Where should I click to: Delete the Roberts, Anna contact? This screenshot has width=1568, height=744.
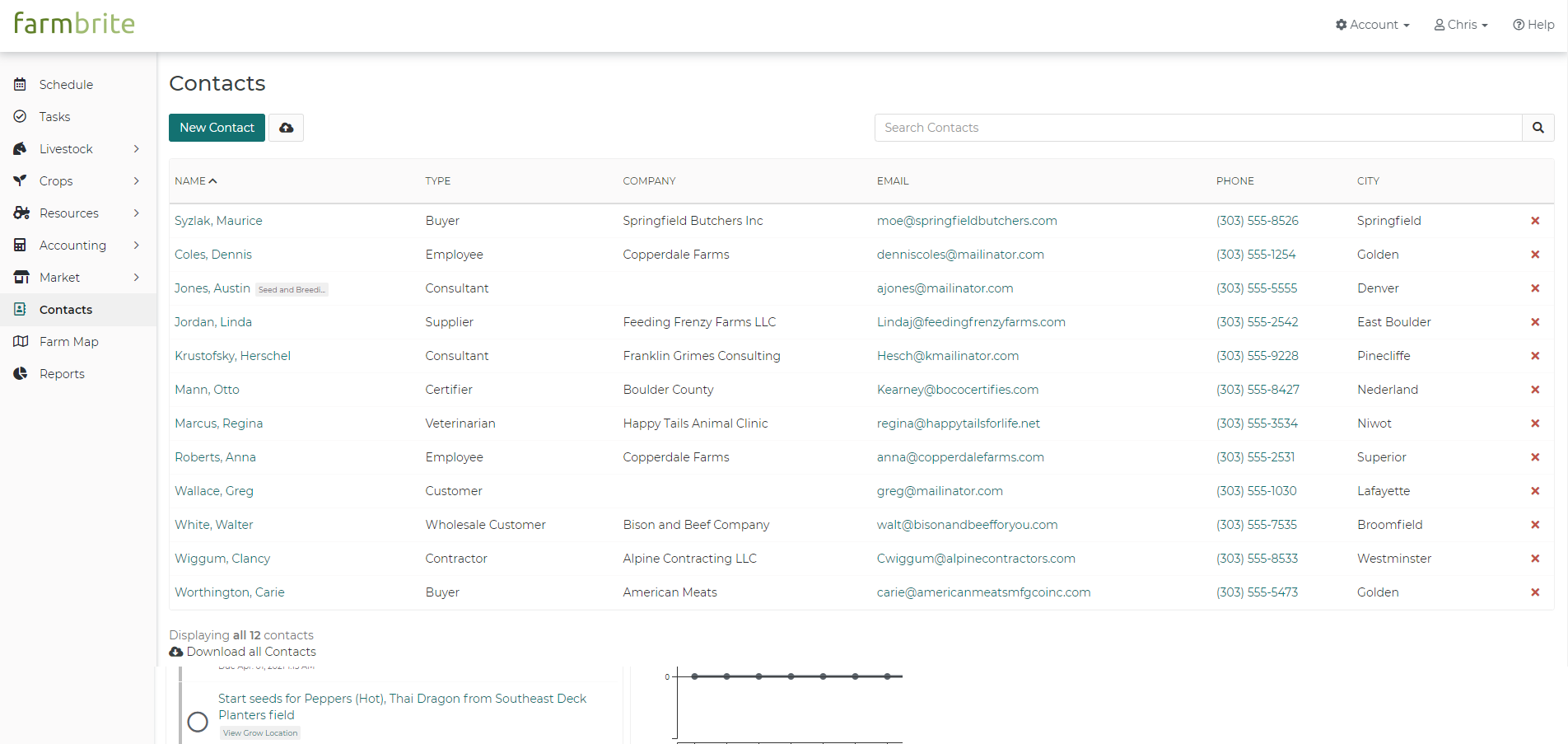click(x=1535, y=457)
